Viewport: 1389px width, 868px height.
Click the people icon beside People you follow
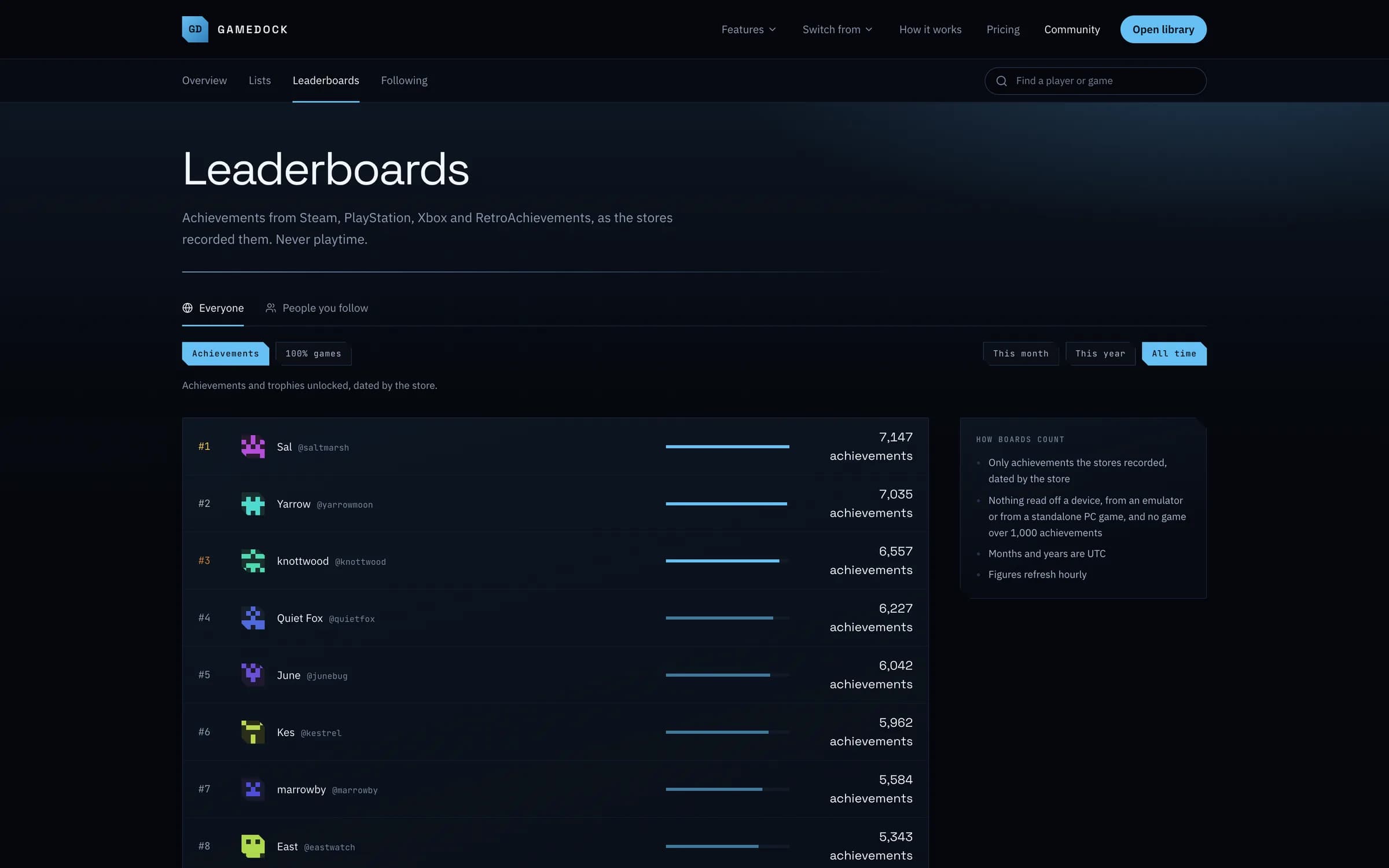tap(270, 308)
